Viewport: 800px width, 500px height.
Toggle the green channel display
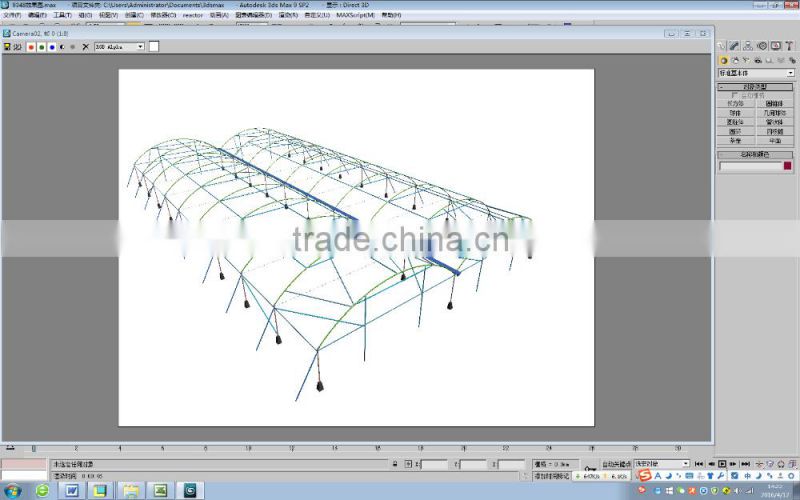pos(41,46)
